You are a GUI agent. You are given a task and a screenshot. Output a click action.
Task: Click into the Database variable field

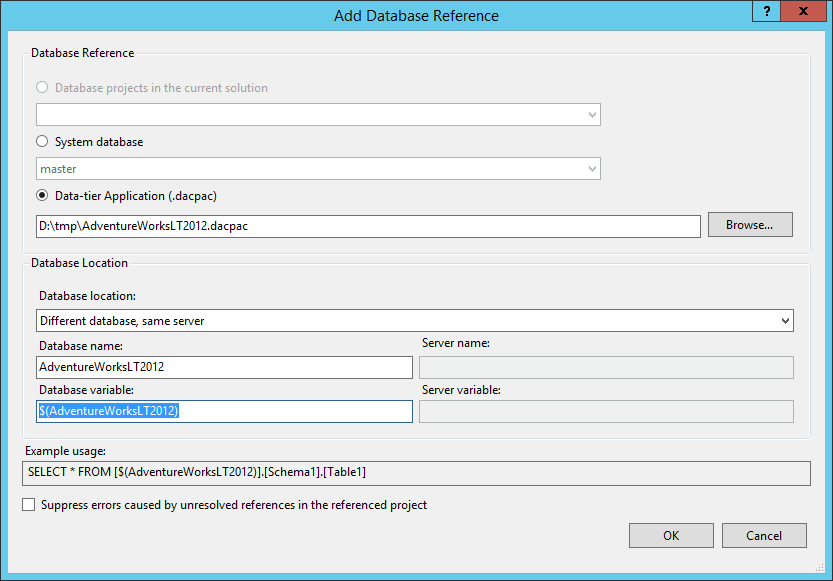(224, 412)
